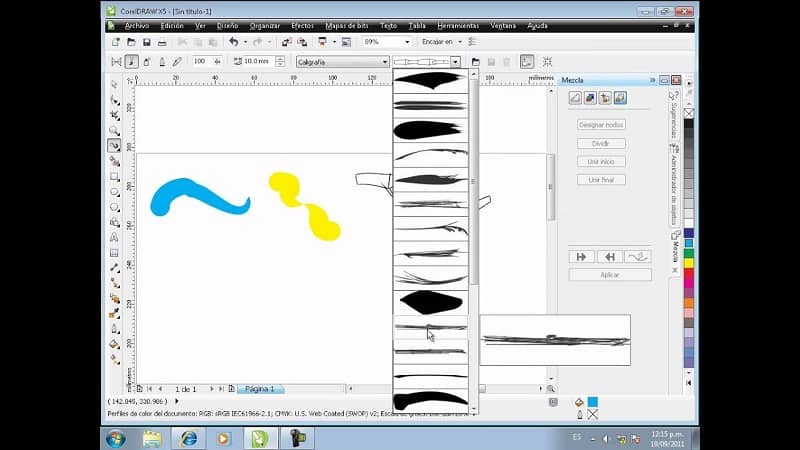The height and width of the screenshot is (450, 800).
Task: Click the Unir inicio button
Action: 602,162
